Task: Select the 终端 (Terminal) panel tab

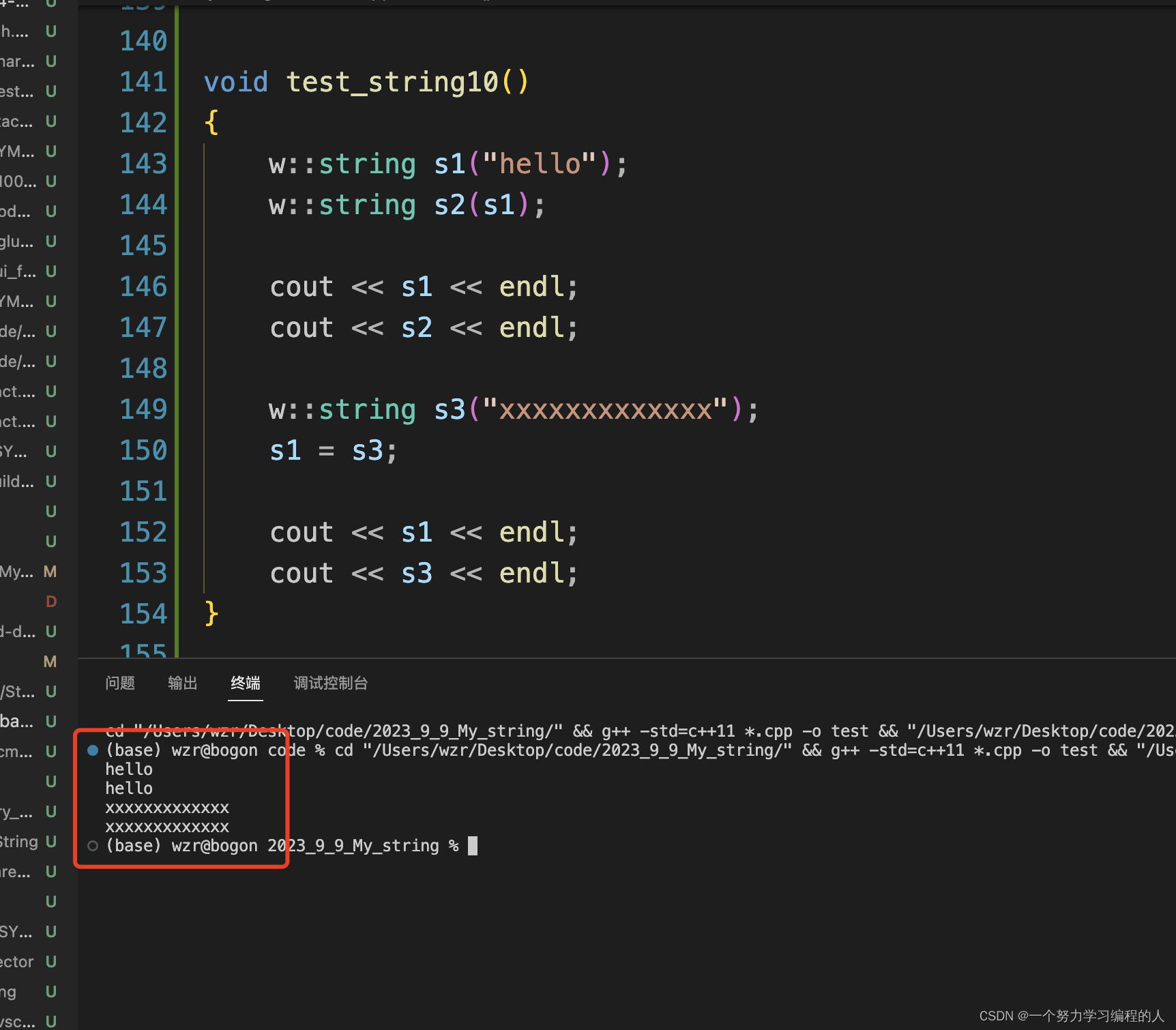Action: pos(246,683)
